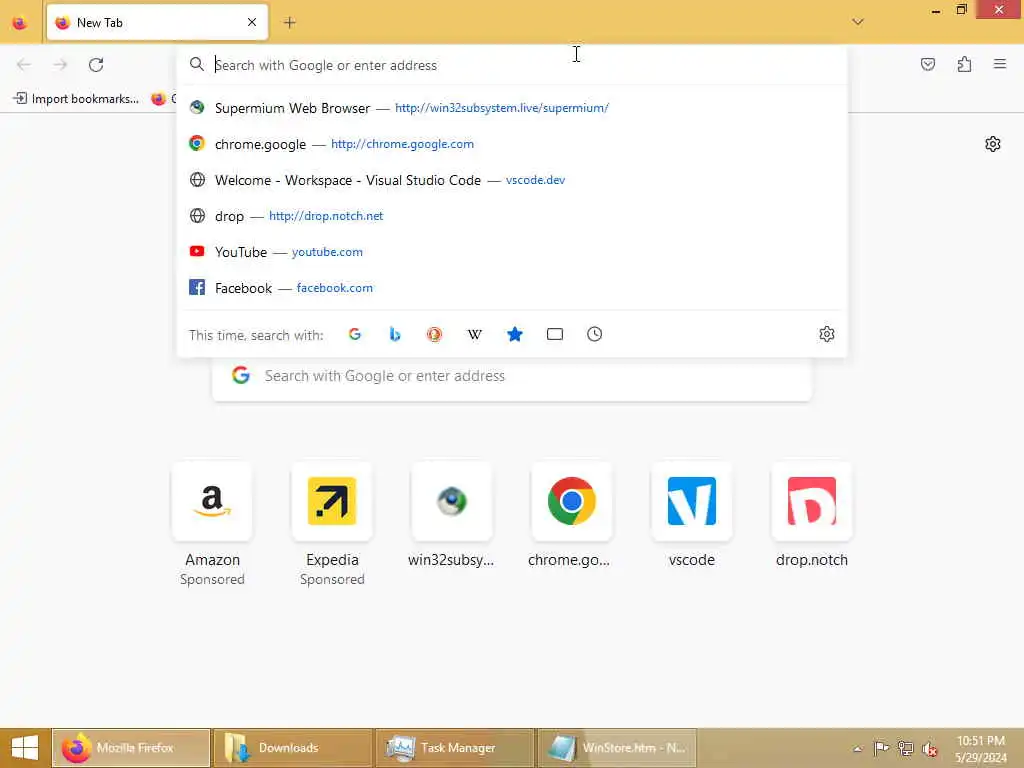Search history with the clock icon
Viewport: 1024px width, 768px height.
click(594, 334)
